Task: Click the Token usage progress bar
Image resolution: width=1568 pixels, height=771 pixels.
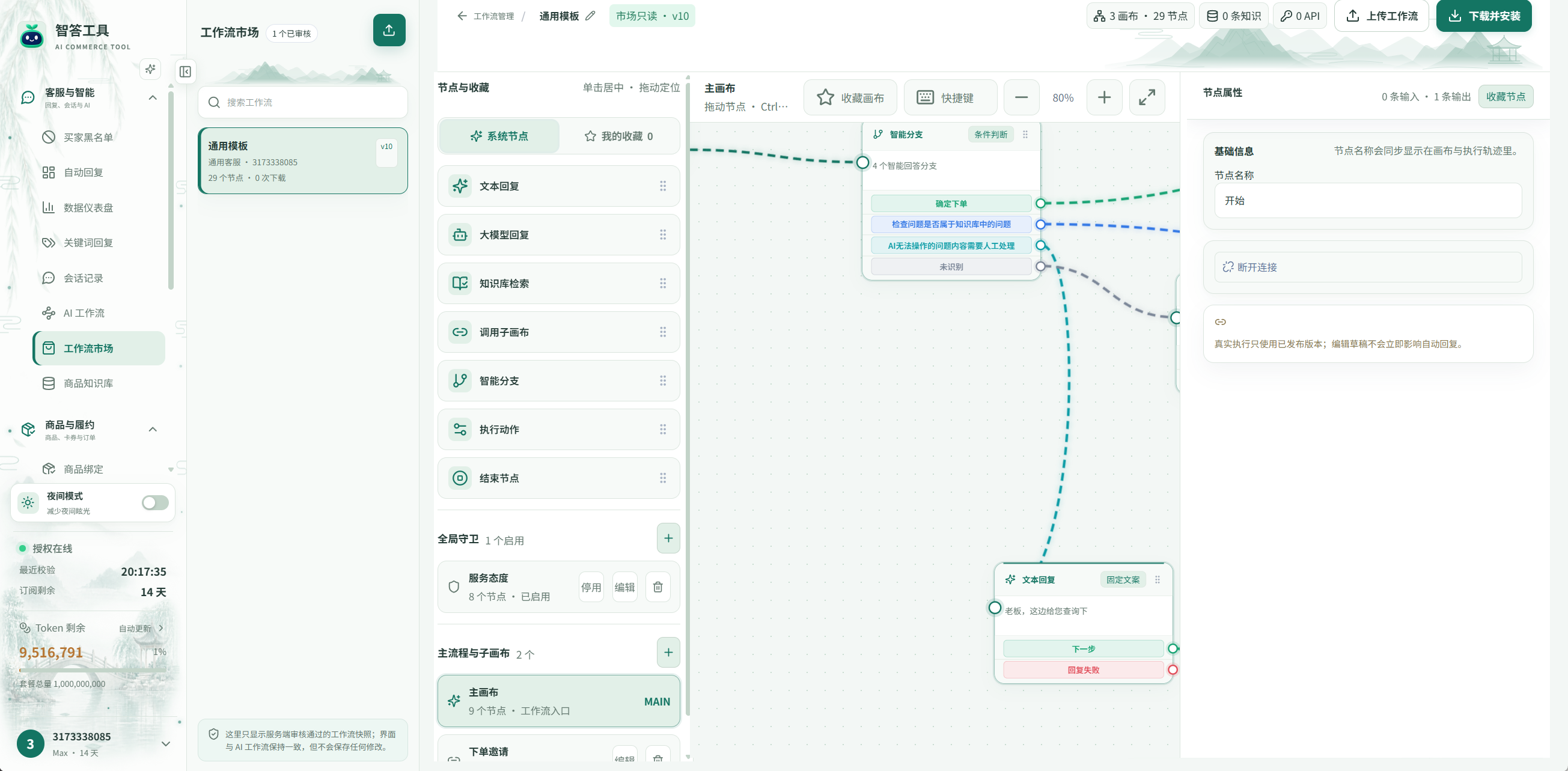Action: 93,670
